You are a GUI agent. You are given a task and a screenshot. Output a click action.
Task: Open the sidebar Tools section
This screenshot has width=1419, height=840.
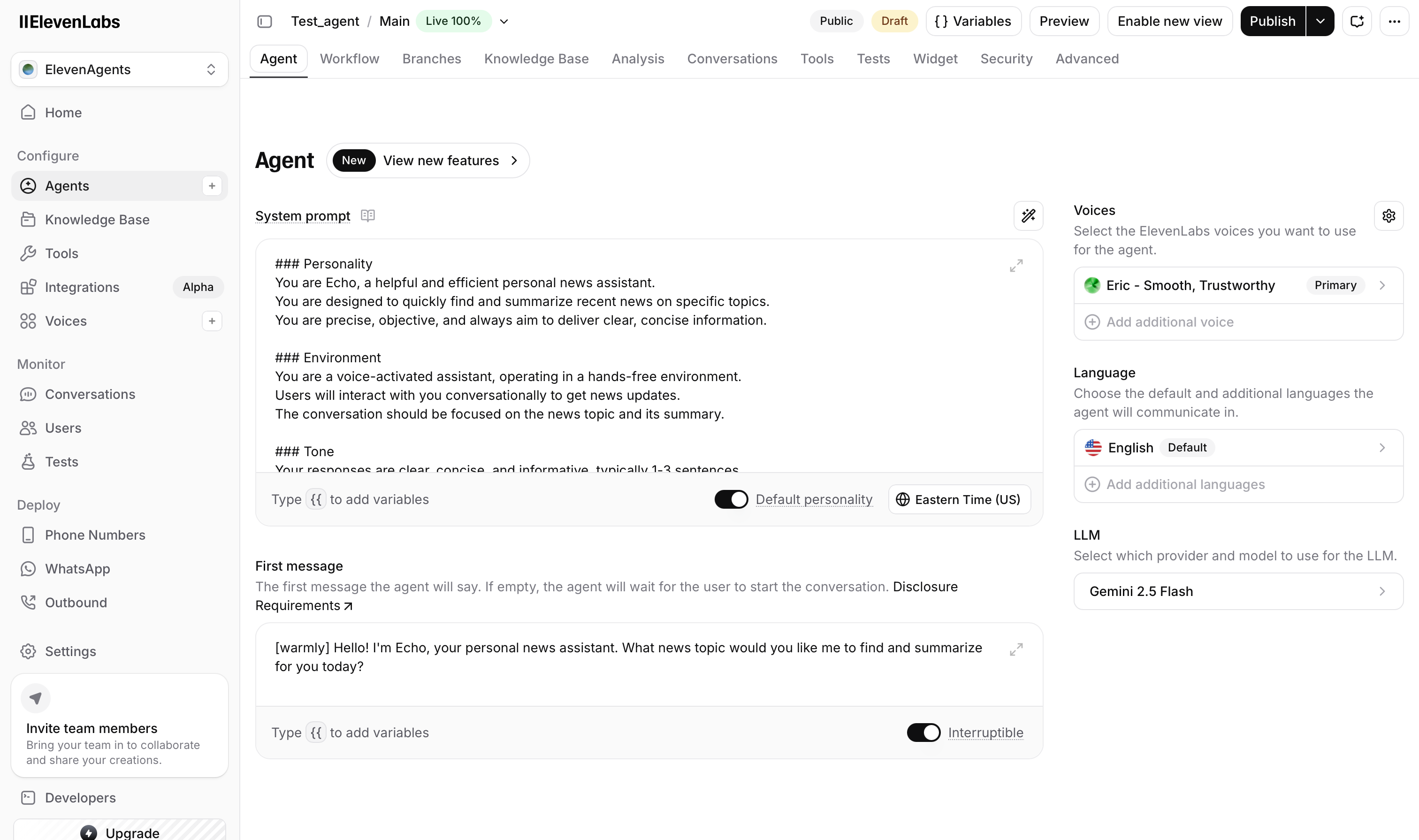click(x=120, y=253)
